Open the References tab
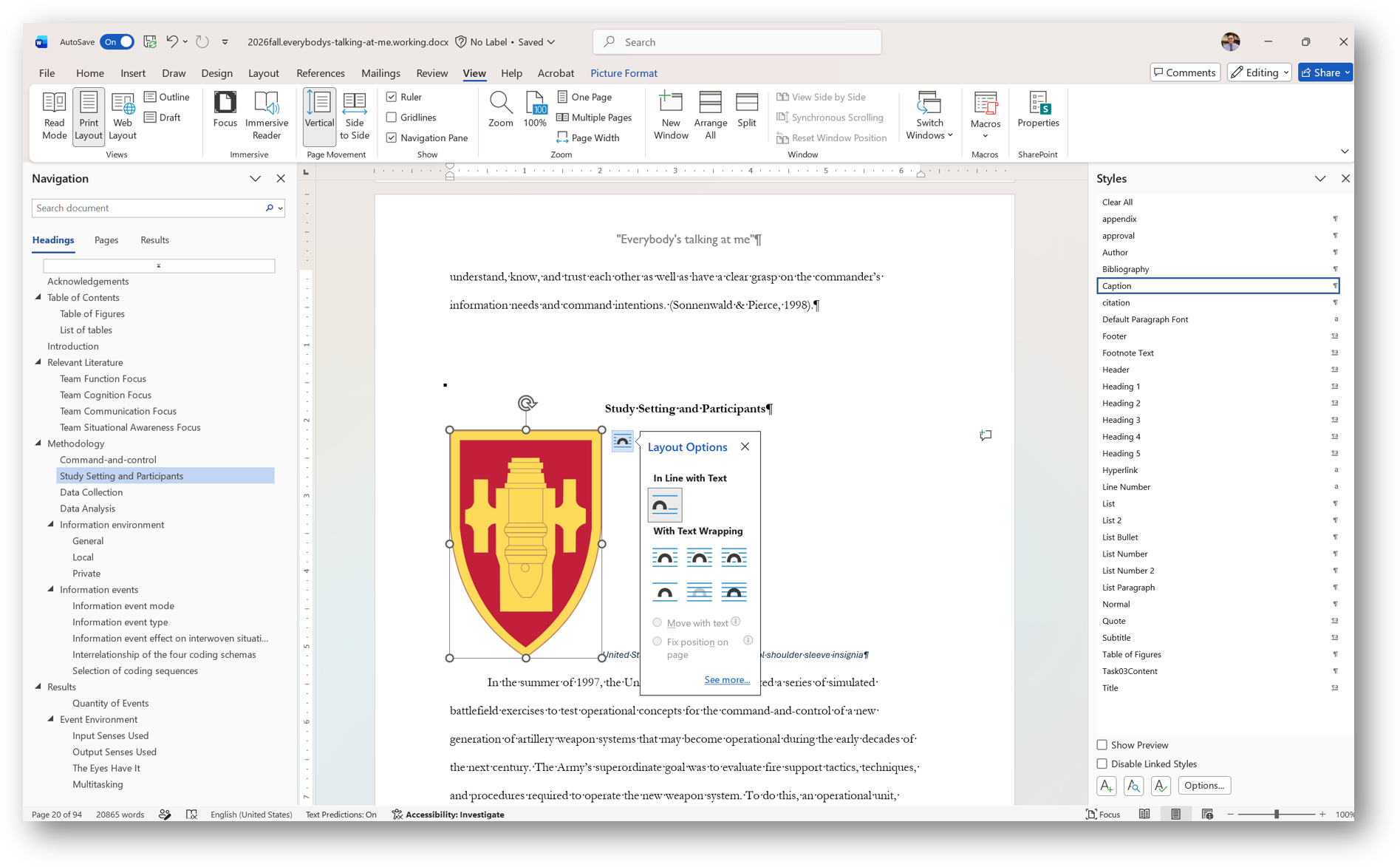Image resolution: width=1400 pixels, height=867 pixels. pos(320,73)
